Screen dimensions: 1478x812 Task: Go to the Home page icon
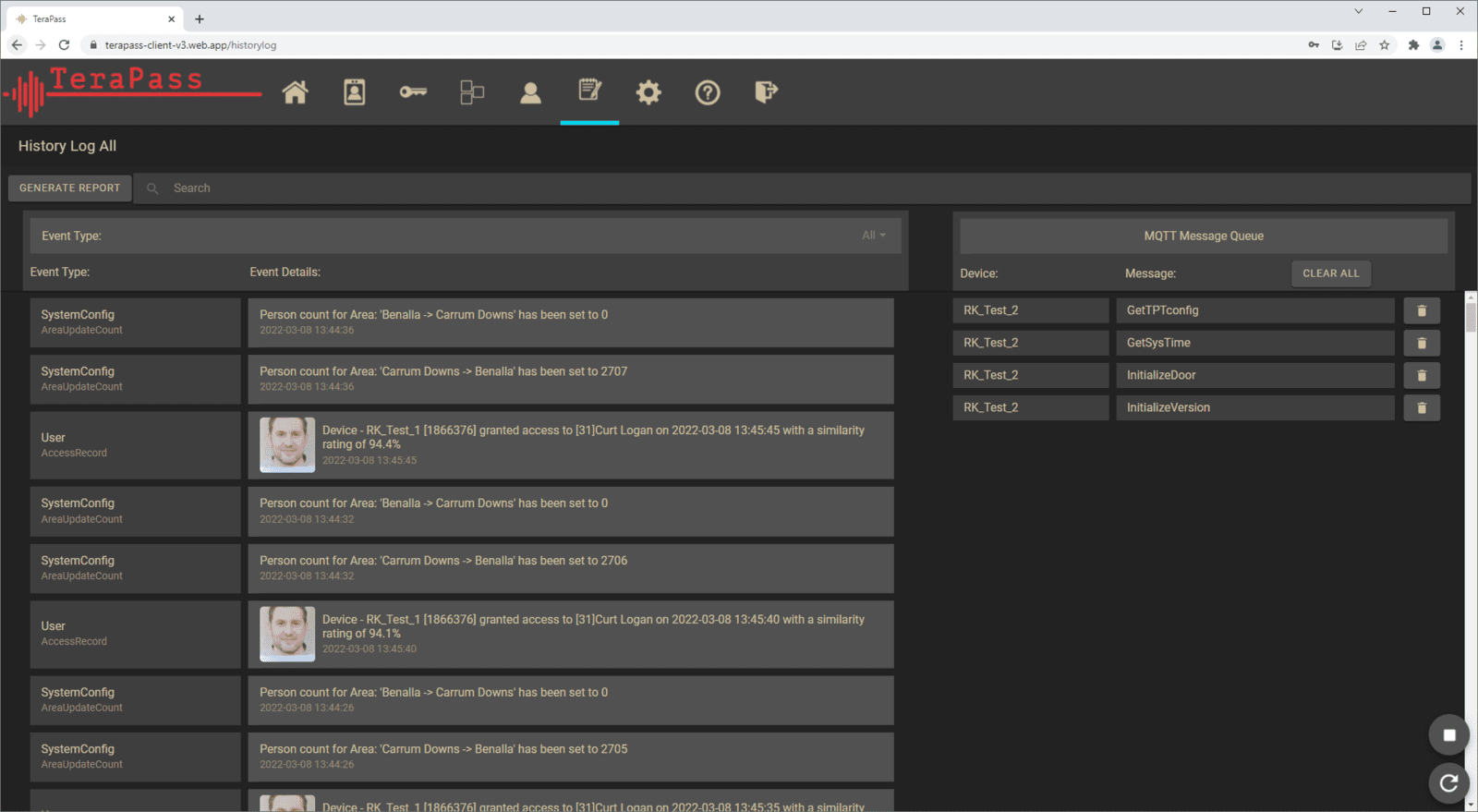click(295, 92)
